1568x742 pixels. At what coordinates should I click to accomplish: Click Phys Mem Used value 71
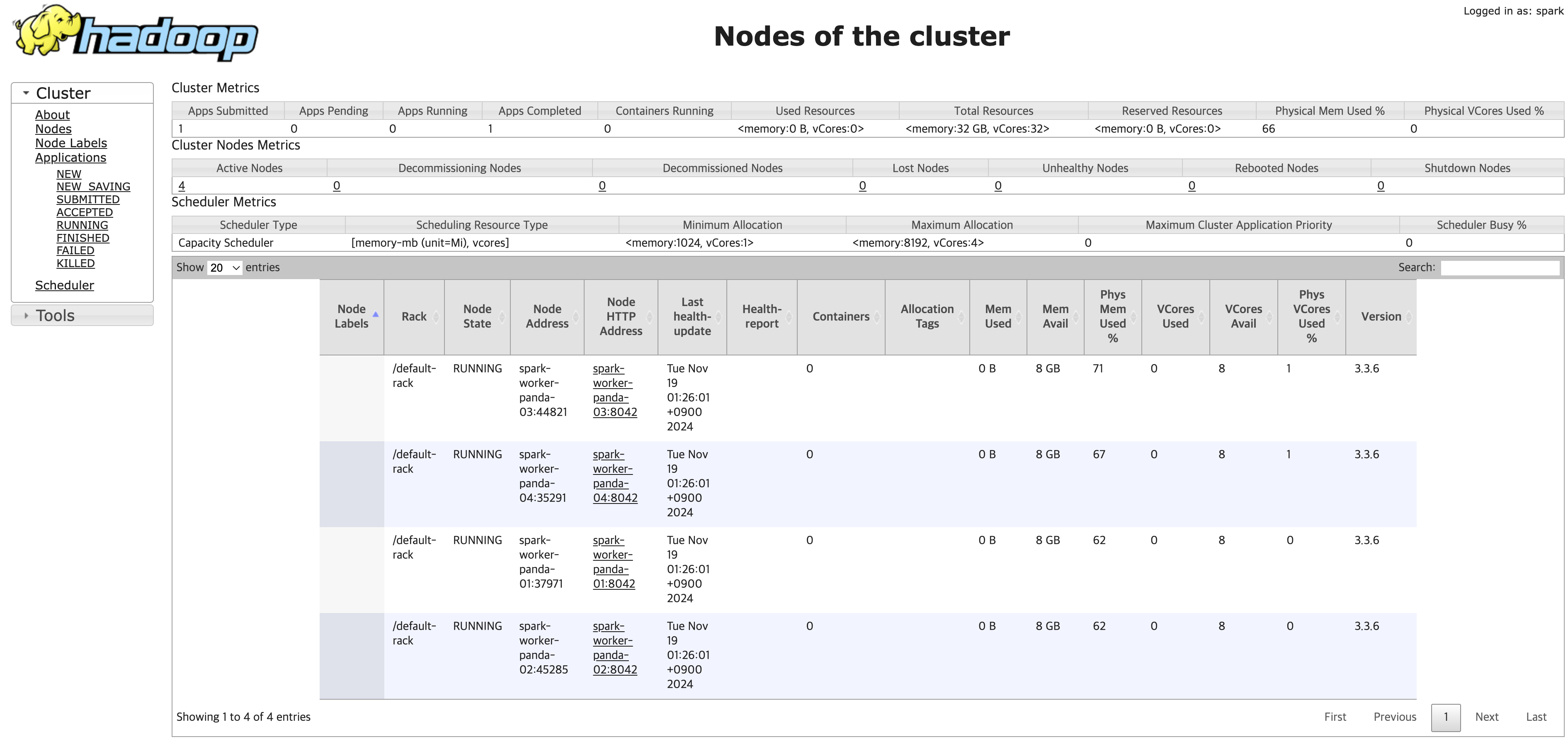click(1098, 368)
